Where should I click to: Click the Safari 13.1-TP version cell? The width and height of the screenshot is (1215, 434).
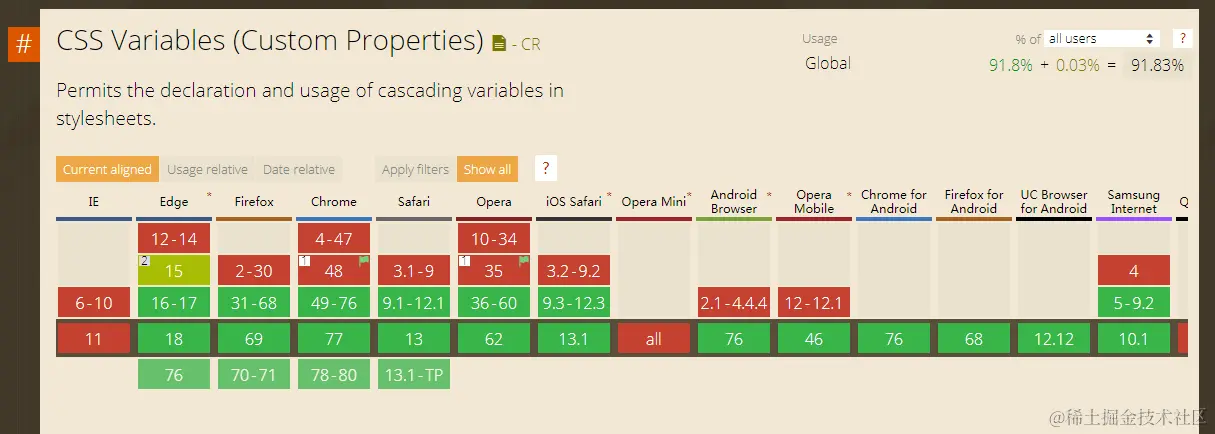pos(414,375)
